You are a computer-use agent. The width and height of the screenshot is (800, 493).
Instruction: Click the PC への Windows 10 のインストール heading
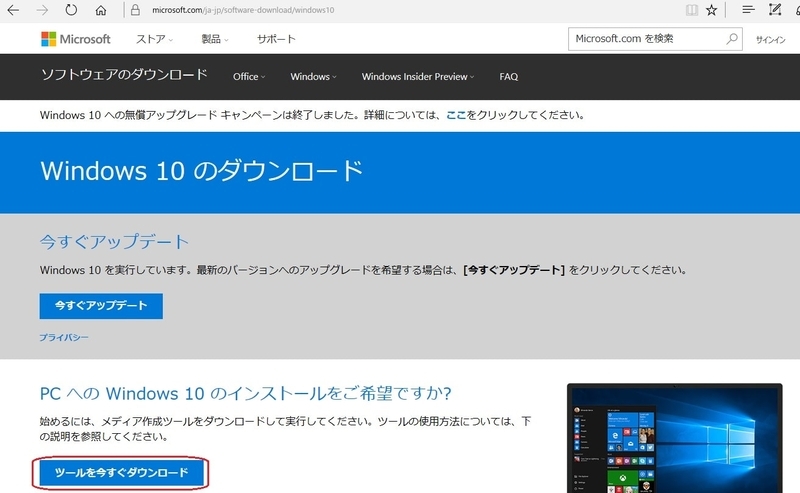[245, 393]
